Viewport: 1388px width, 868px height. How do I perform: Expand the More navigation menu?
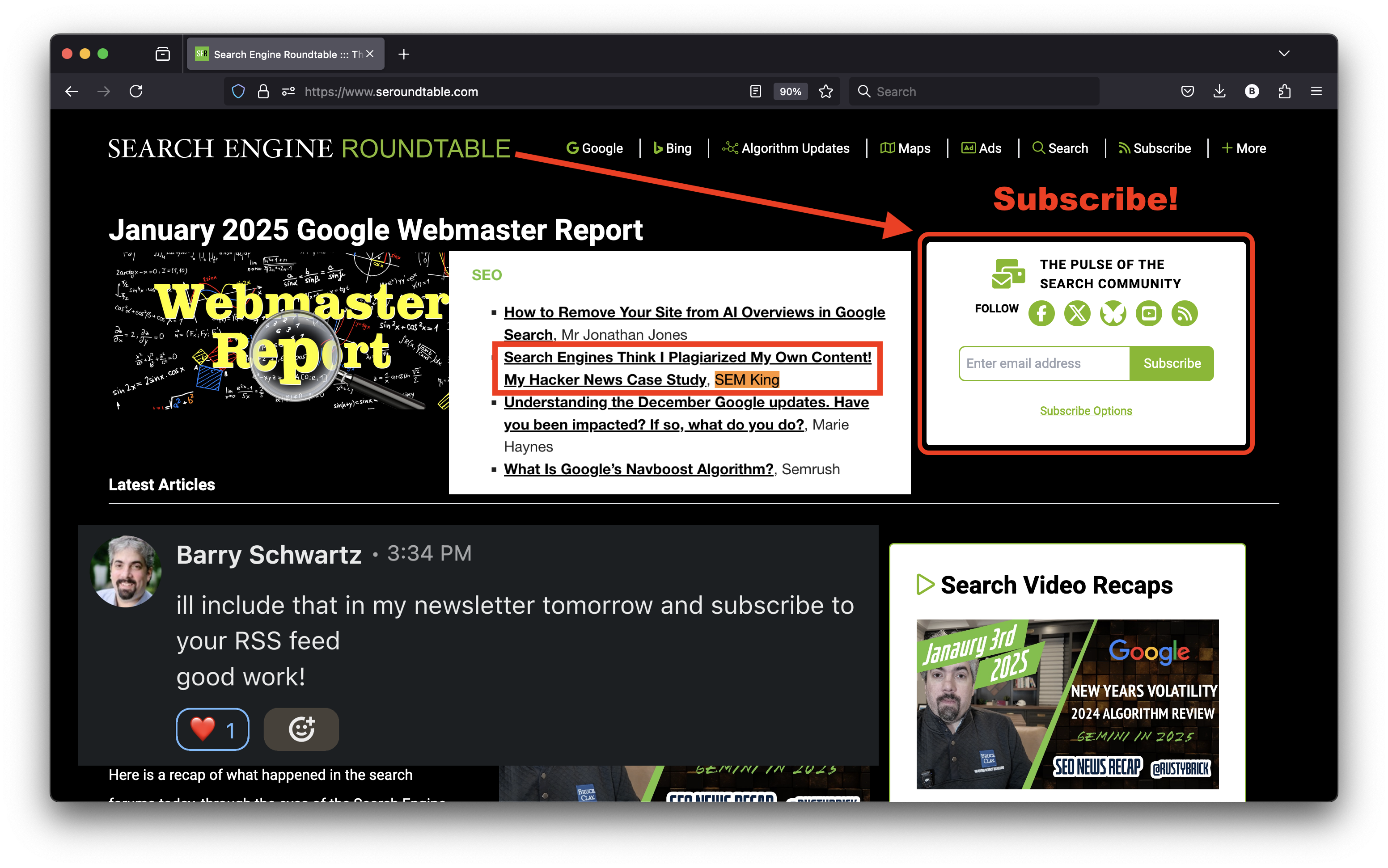point(1244,148)
